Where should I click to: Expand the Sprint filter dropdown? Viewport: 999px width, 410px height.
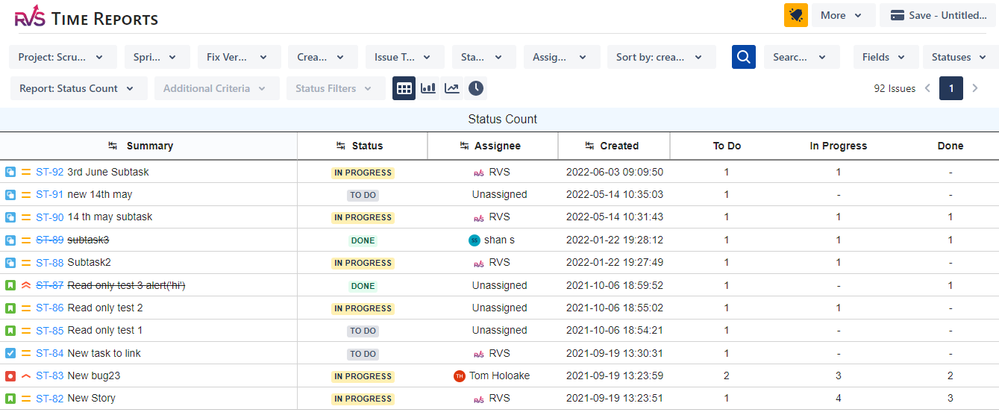pos(157,57)
